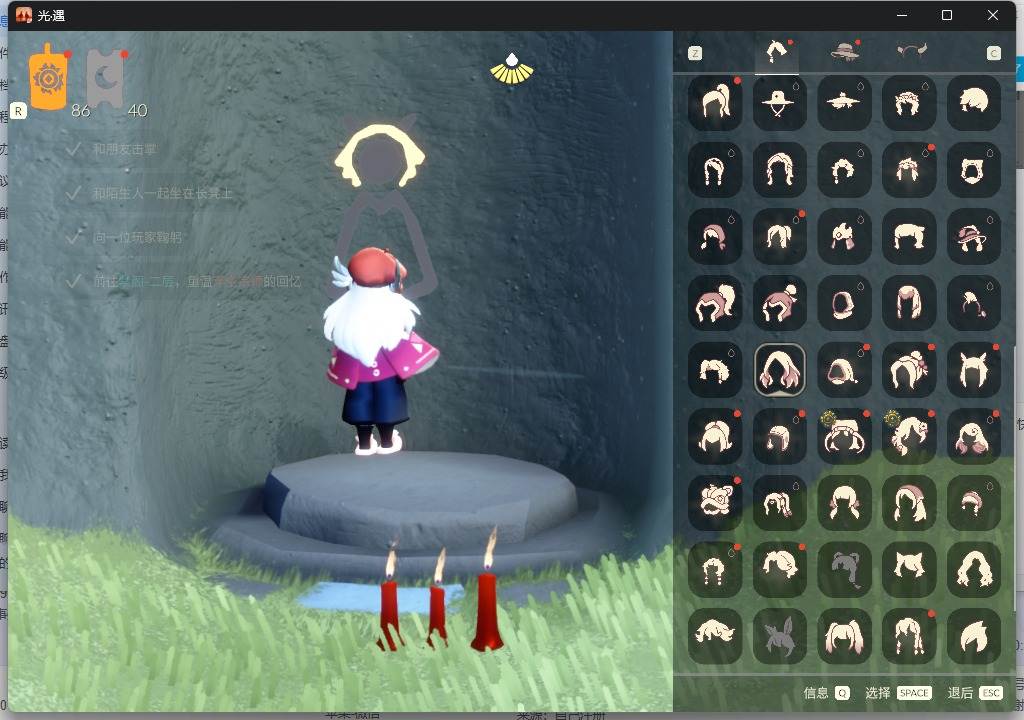
Task: Open the orange season candle counter
Action: [49, 78]
